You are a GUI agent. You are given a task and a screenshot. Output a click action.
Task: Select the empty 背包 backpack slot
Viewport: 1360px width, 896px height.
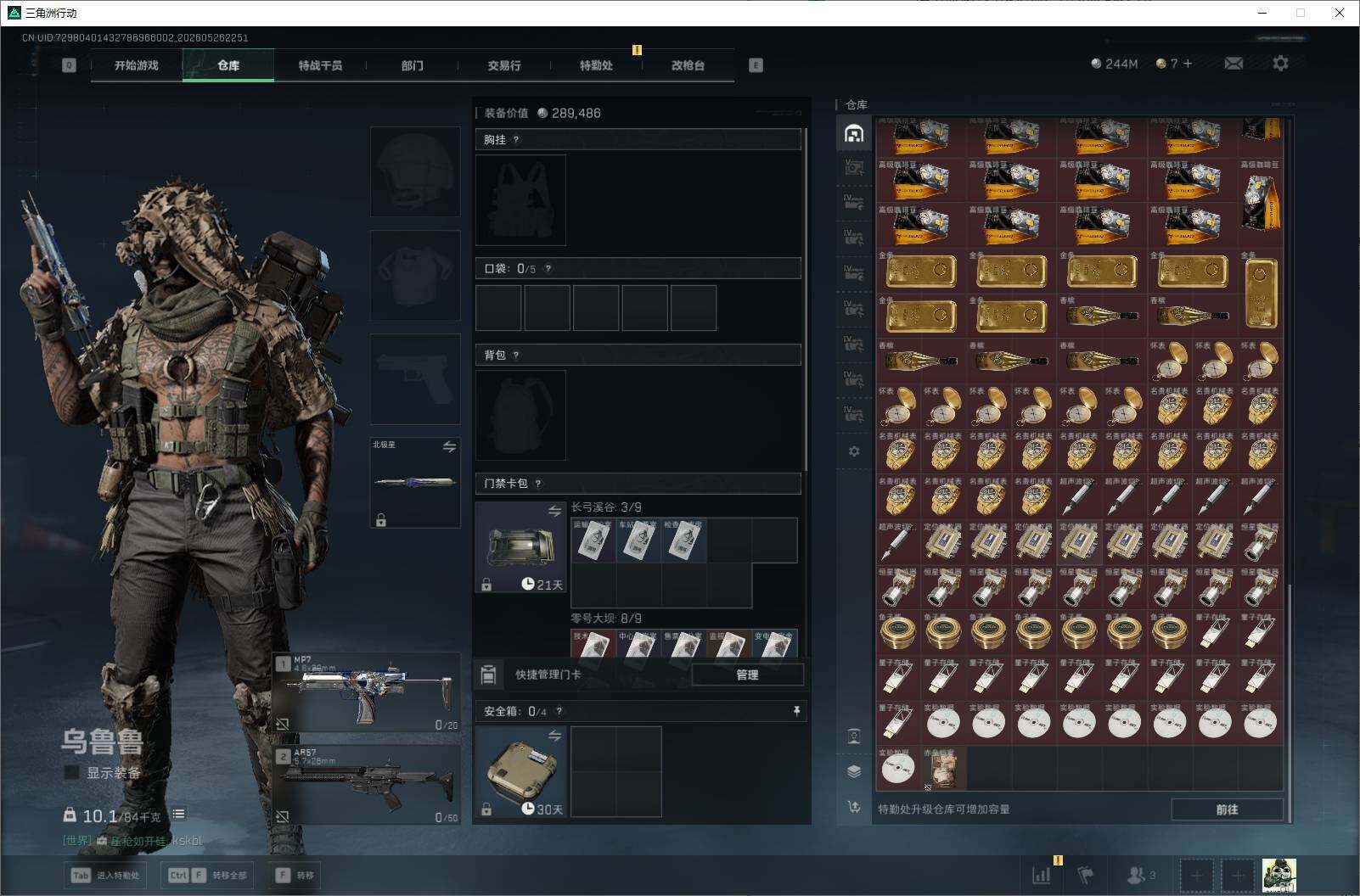click(520, 416)
